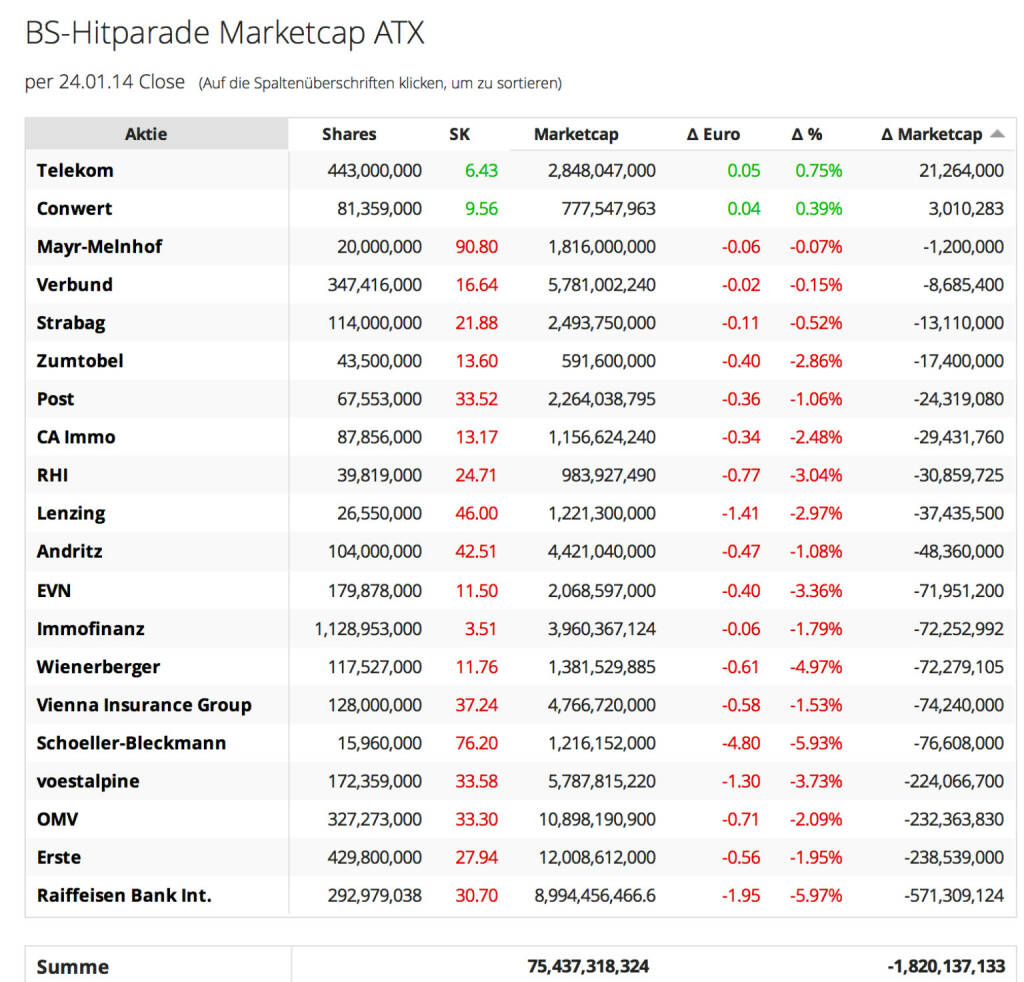The image size is (1024, 982).
Task: Select Vienna Insurance Group row
Action: pos(144,705)
